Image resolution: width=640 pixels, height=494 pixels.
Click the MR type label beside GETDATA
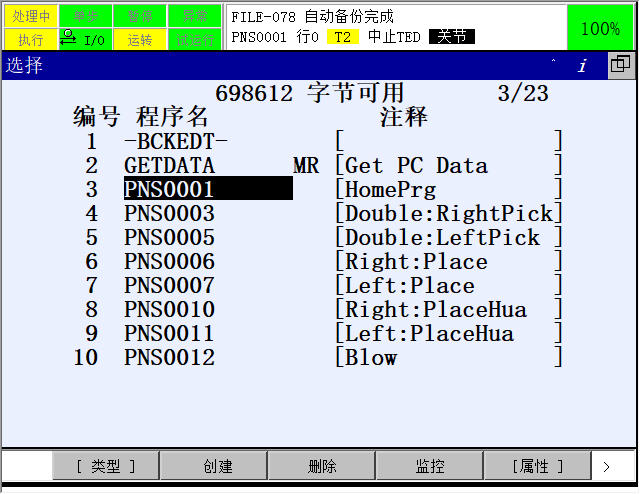tap(306, 166)
